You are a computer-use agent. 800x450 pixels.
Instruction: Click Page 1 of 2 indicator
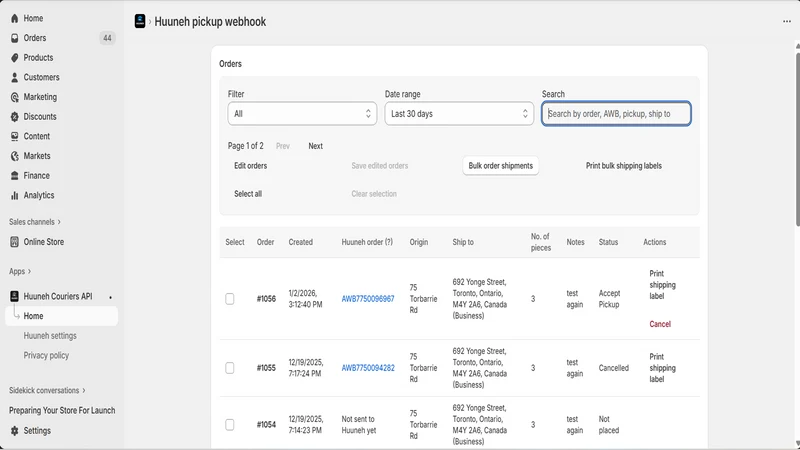tap(245, 146)
